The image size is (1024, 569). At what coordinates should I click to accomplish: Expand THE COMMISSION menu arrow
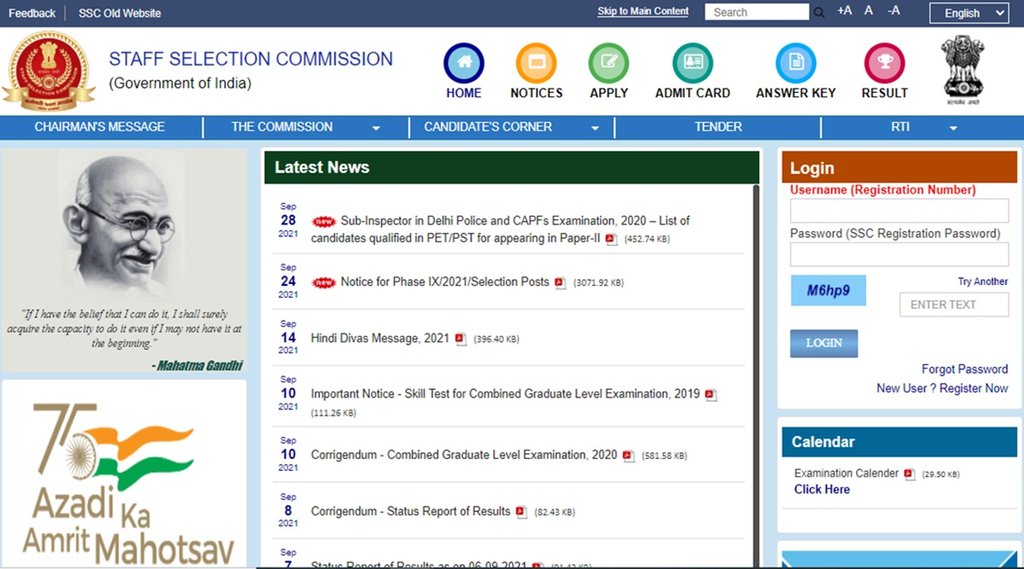point(376,128)
